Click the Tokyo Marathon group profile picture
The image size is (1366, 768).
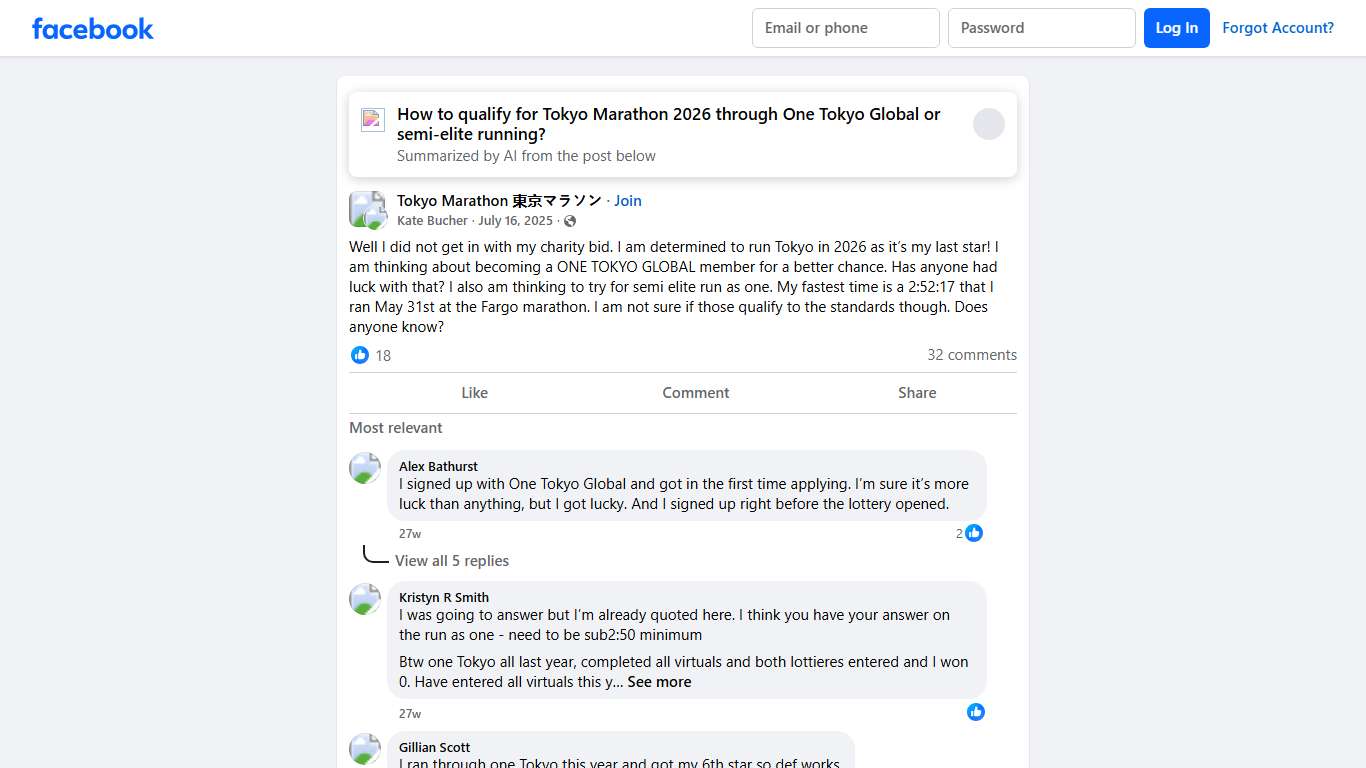point(367,209)
